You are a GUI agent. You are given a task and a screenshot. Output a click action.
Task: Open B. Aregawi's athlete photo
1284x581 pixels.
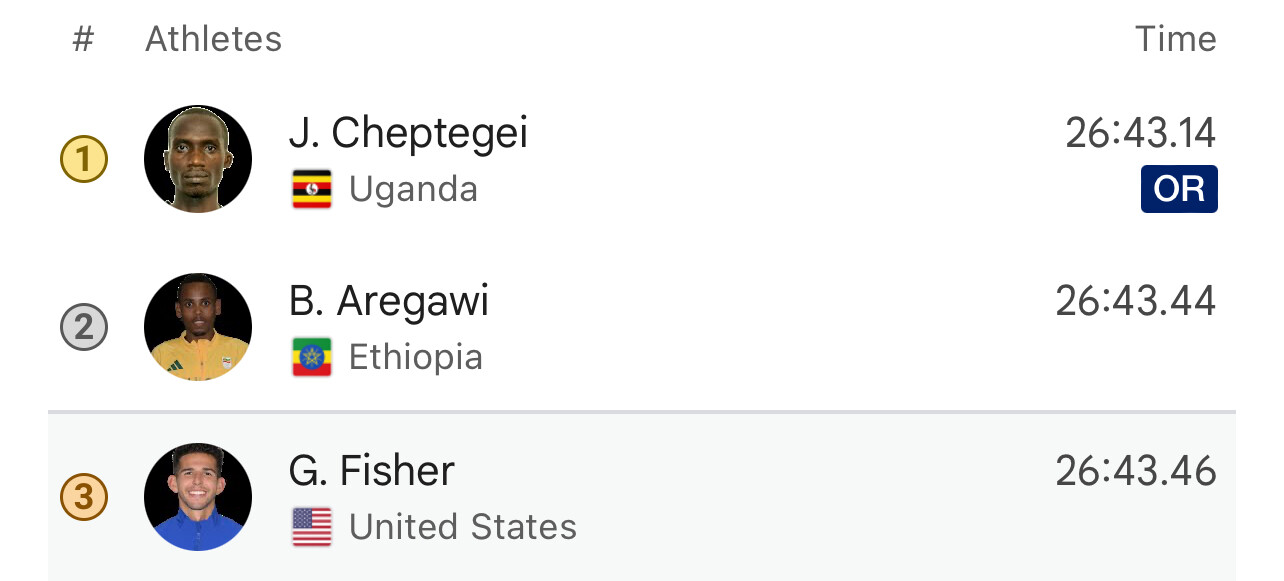(198, 327)
